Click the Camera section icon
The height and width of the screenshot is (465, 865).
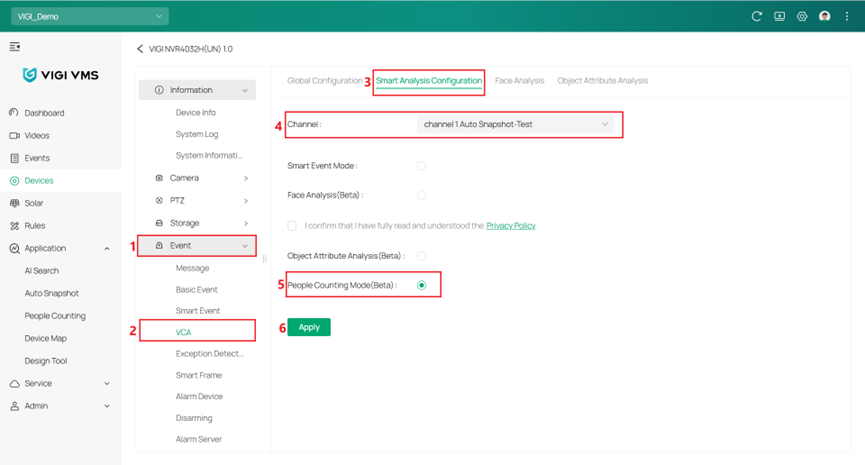click(x=159, y=178)
